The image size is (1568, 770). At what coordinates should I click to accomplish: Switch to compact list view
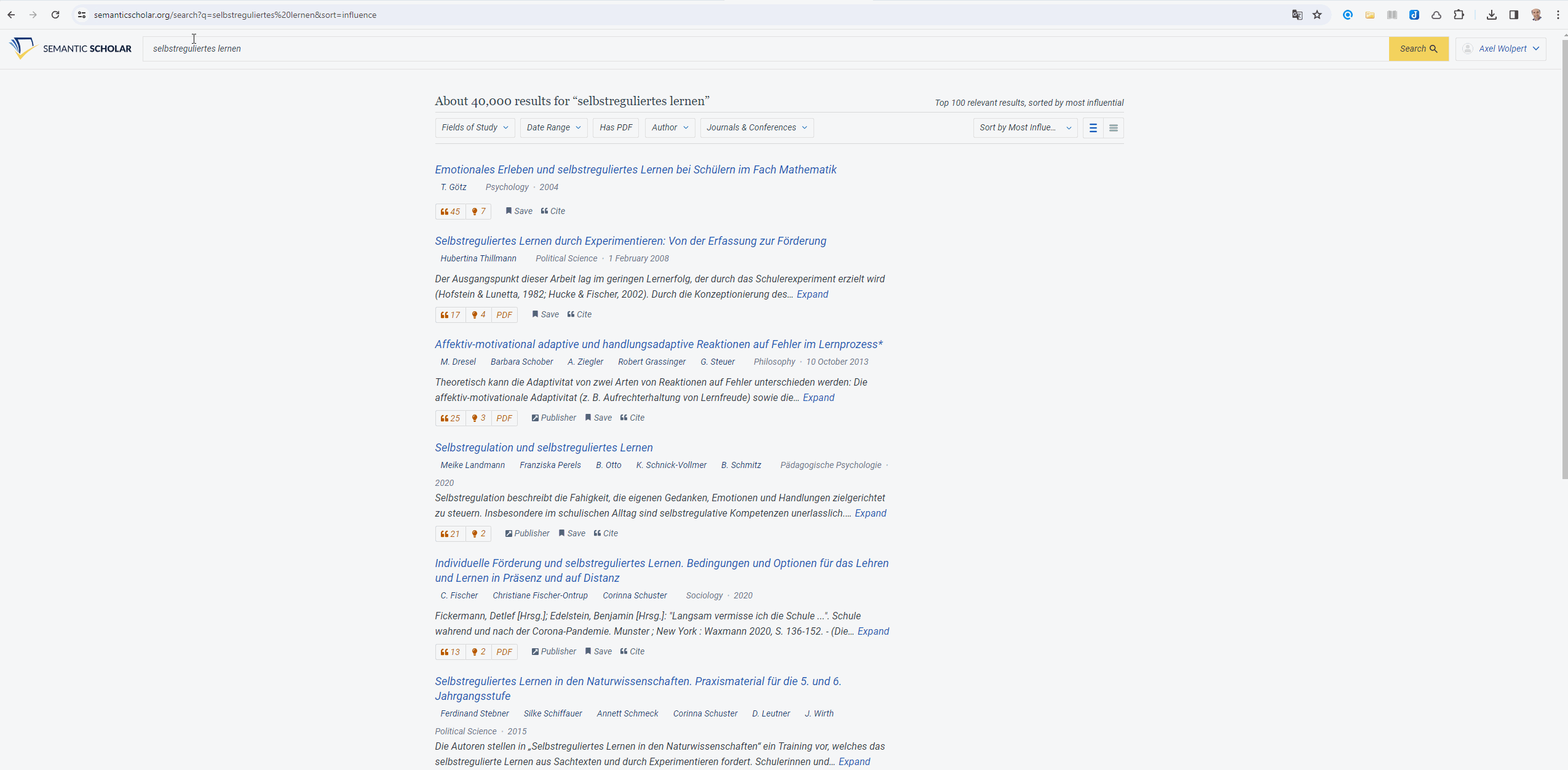click(x=1113, y=128)
